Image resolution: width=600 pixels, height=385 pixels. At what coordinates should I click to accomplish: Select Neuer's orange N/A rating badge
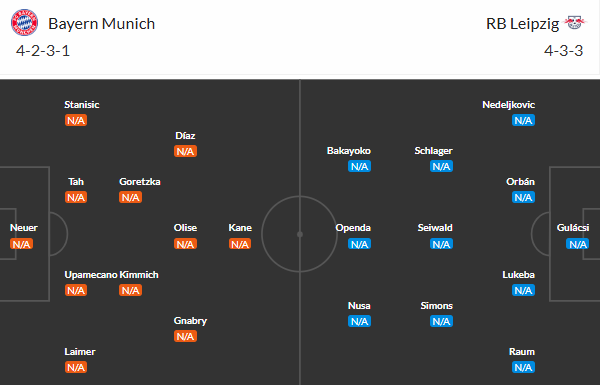pos(21,244)
